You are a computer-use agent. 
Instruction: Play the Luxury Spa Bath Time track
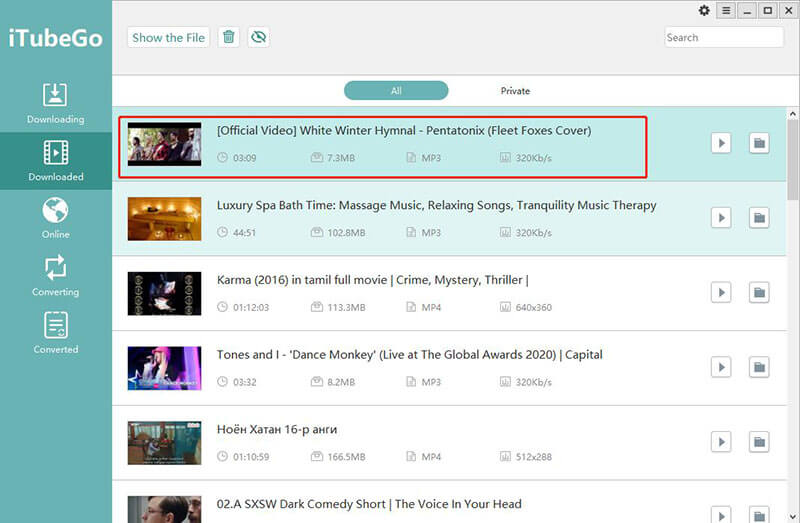721,218
